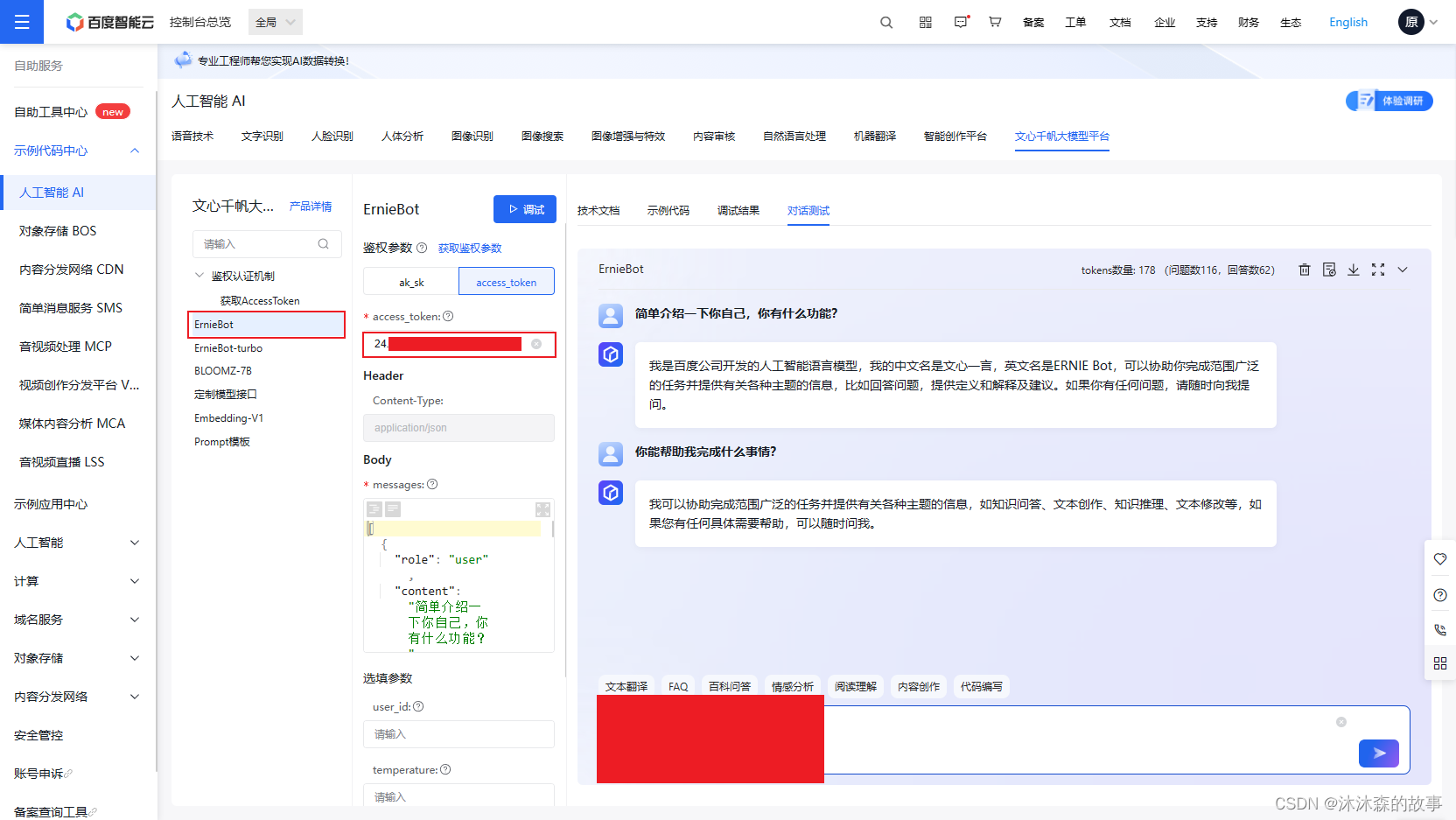Collapse the ErnieBot chat panel chevron

click(1403, 270)
